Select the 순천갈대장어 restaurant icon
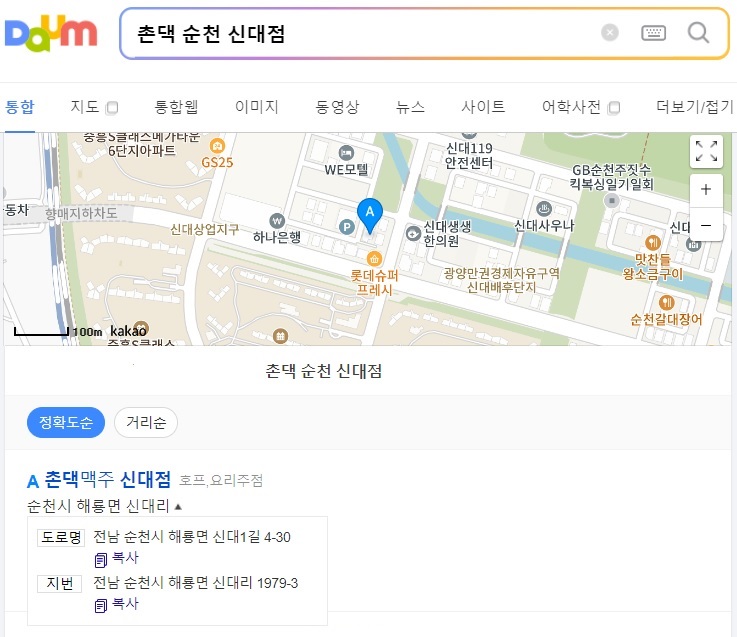The image size is (737, 637). tap(666, 302)
